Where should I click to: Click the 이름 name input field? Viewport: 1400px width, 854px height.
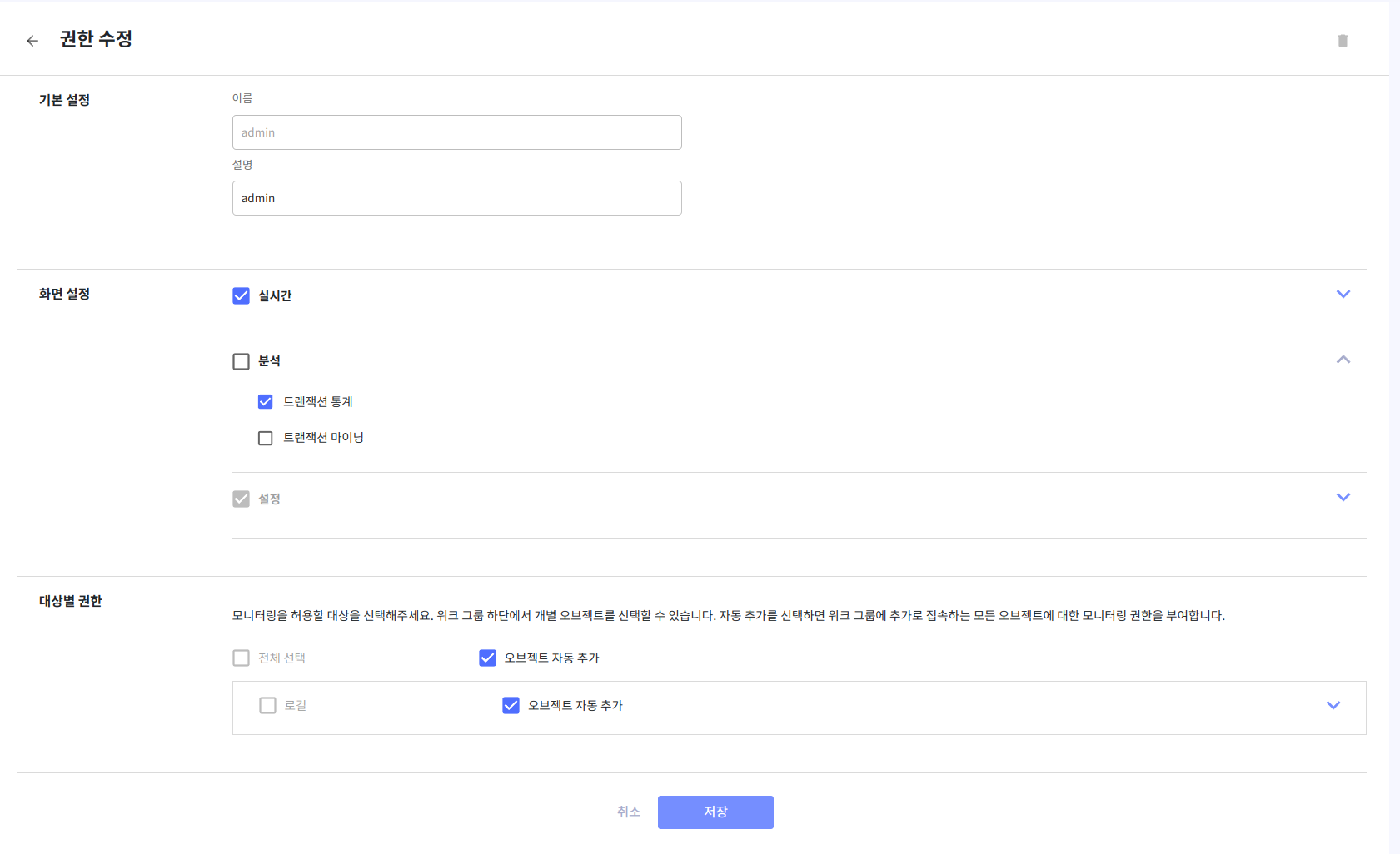pos(456,132)
